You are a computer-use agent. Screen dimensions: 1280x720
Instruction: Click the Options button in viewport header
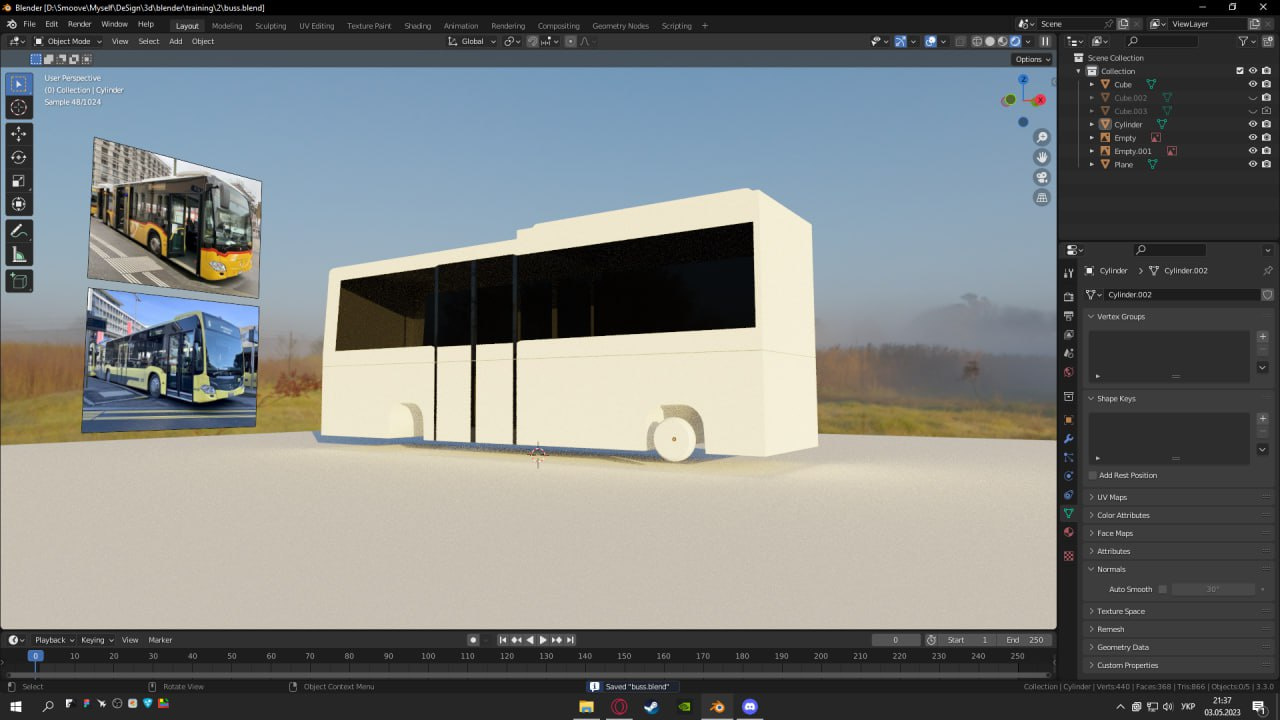point(1033,59)
